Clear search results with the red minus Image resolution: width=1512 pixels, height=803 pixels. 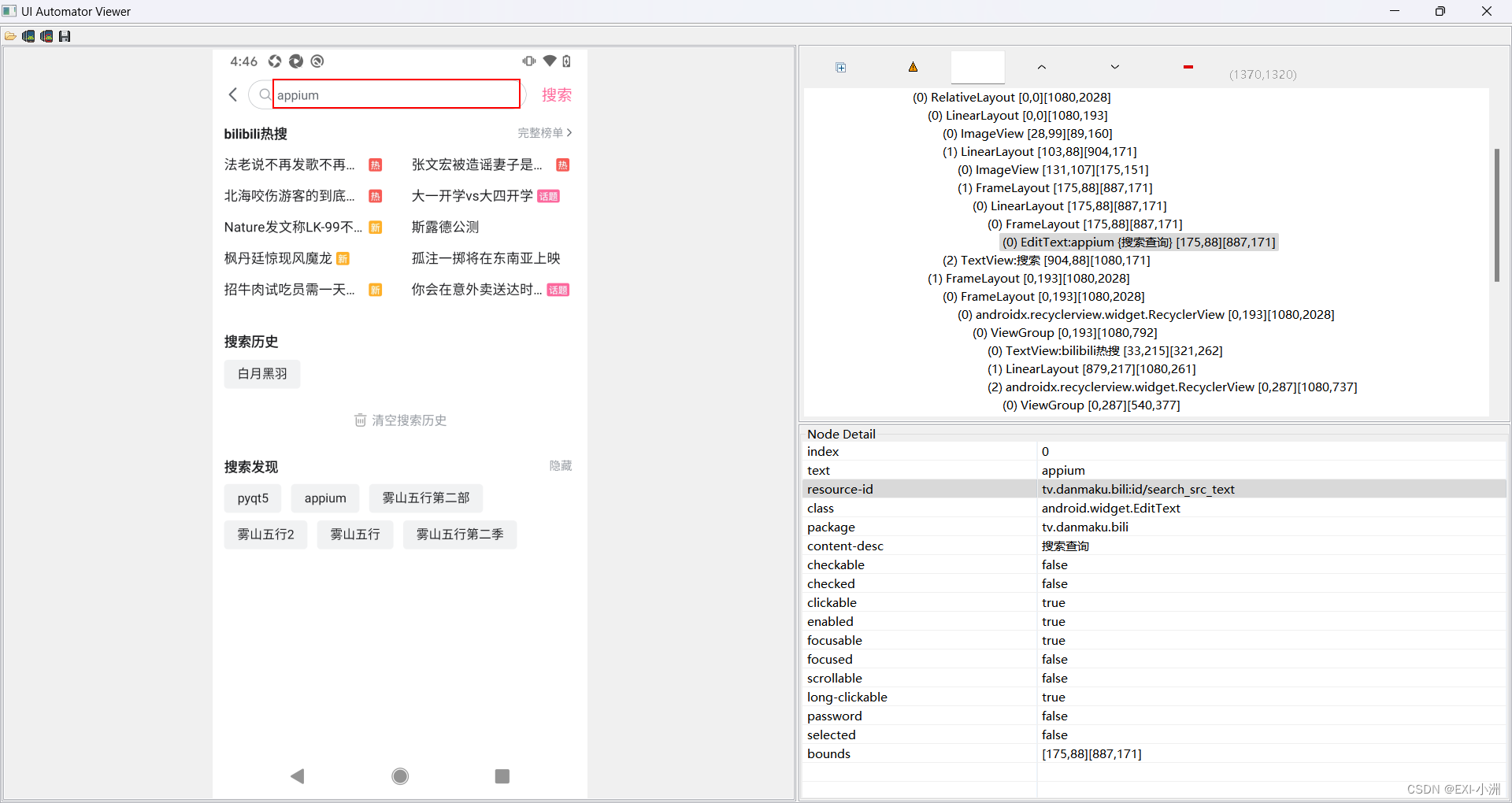(1188, 67)
